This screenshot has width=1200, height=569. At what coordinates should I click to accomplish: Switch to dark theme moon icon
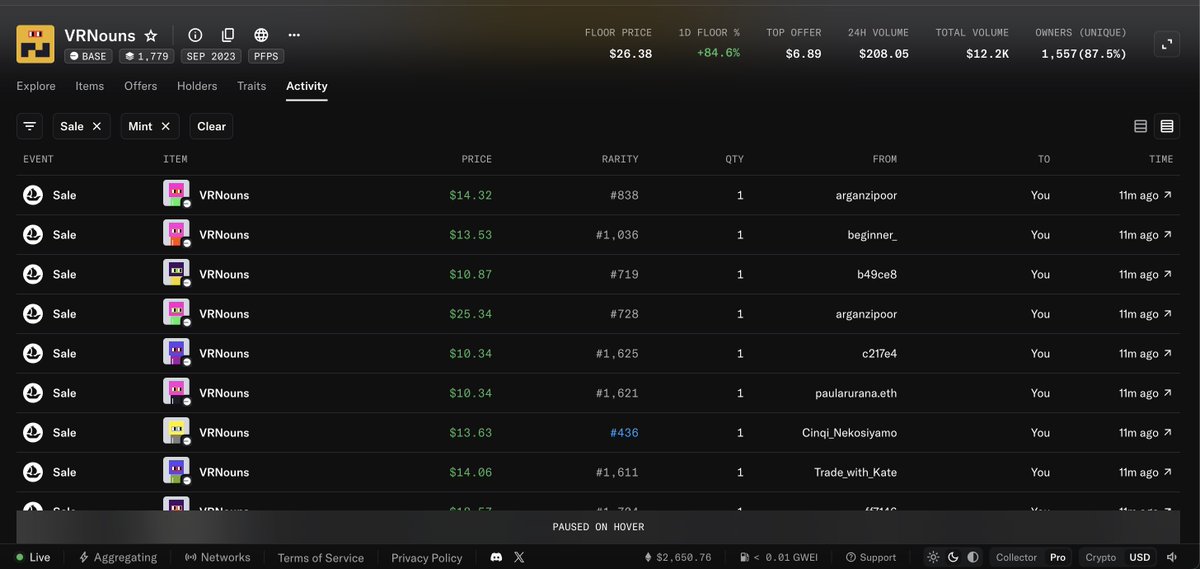coord(953,557)
